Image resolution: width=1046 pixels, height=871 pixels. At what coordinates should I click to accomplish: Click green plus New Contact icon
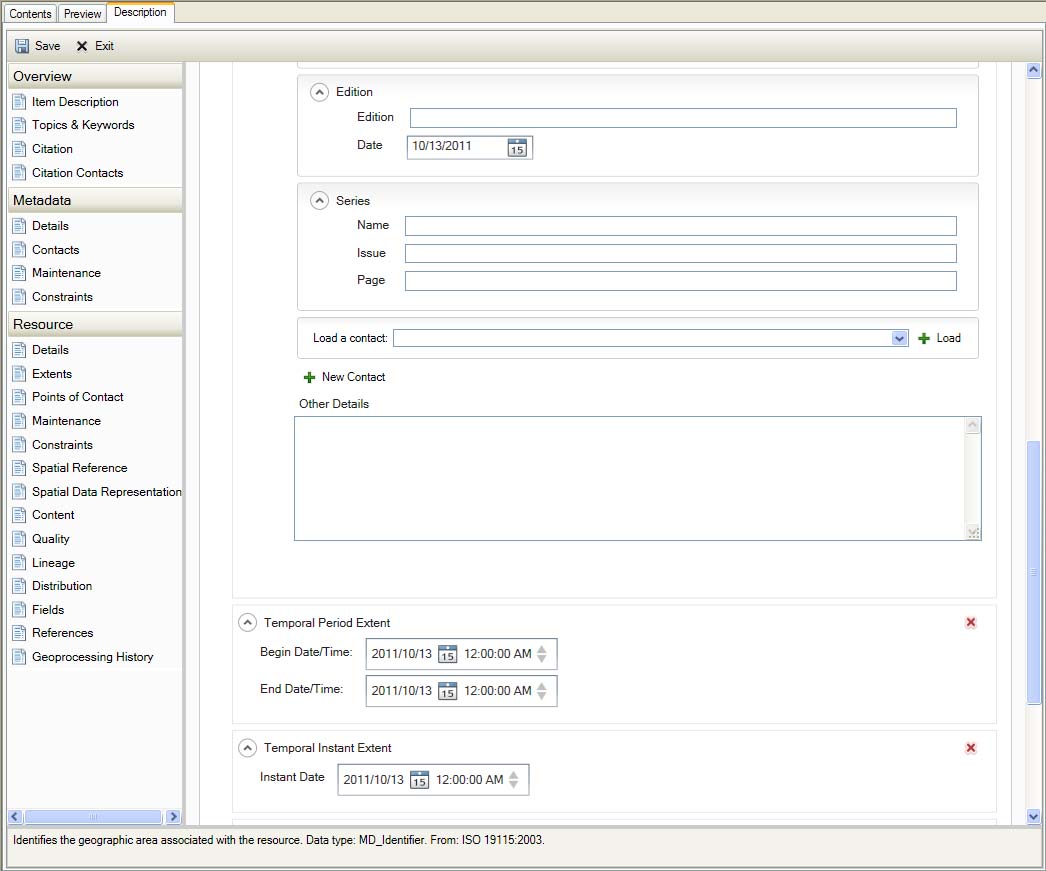click(309, 378)
